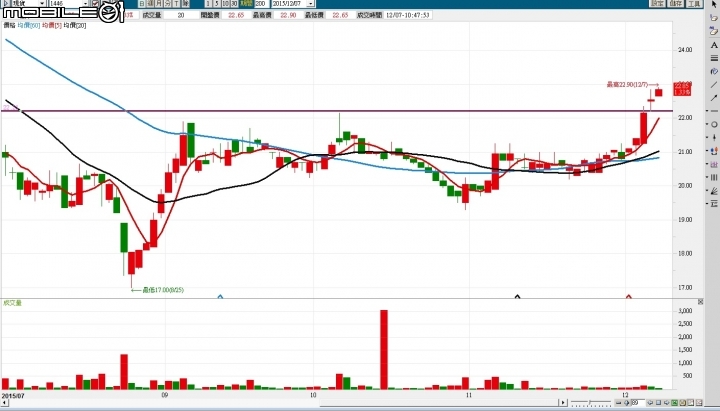Shift chart left with arrow icon
Image resolution: width=720 pixels, height=411 pixels.
pyautogui.click(x=650, y=403)
